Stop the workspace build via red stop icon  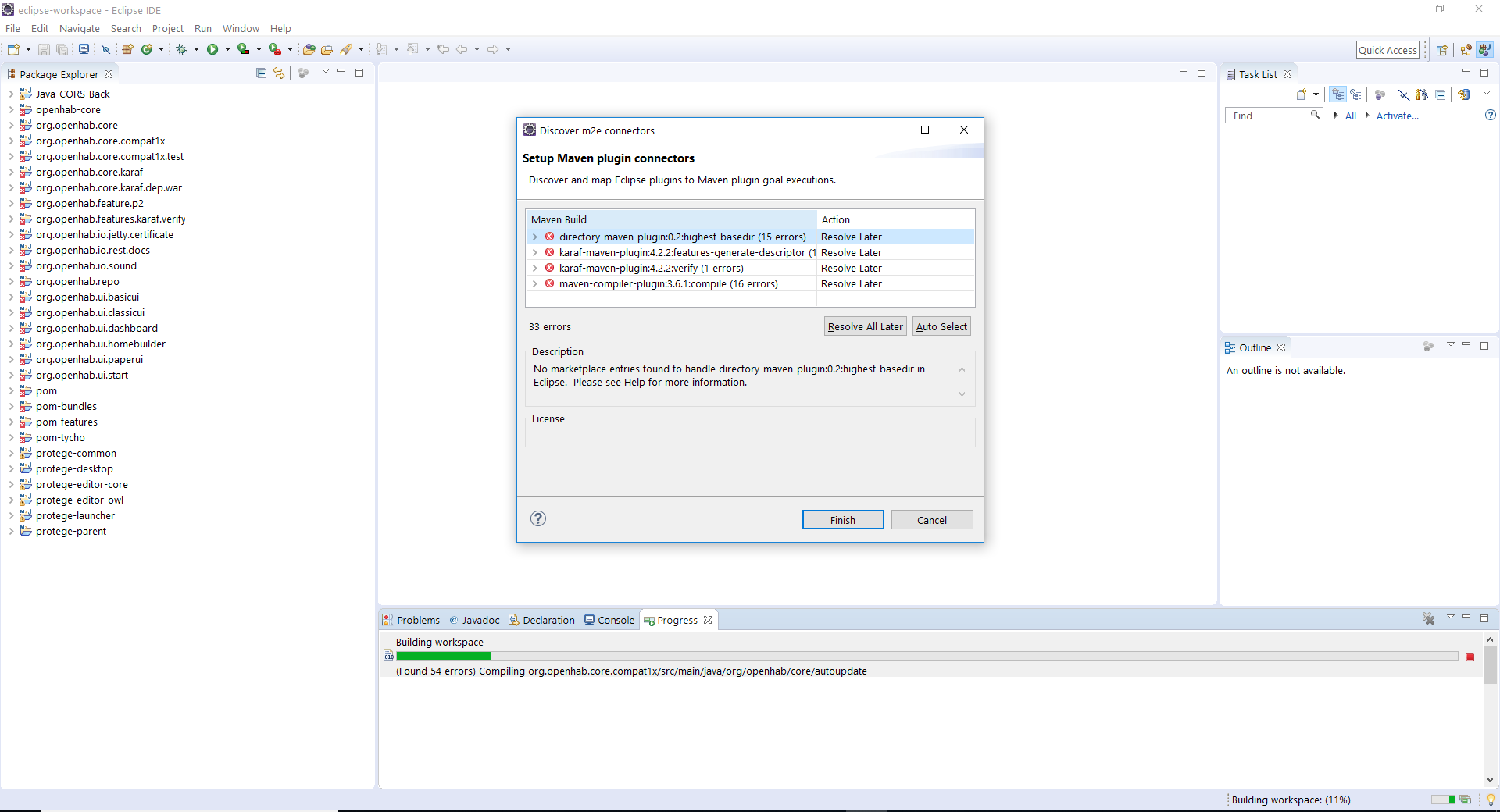tap(1471, 657)
